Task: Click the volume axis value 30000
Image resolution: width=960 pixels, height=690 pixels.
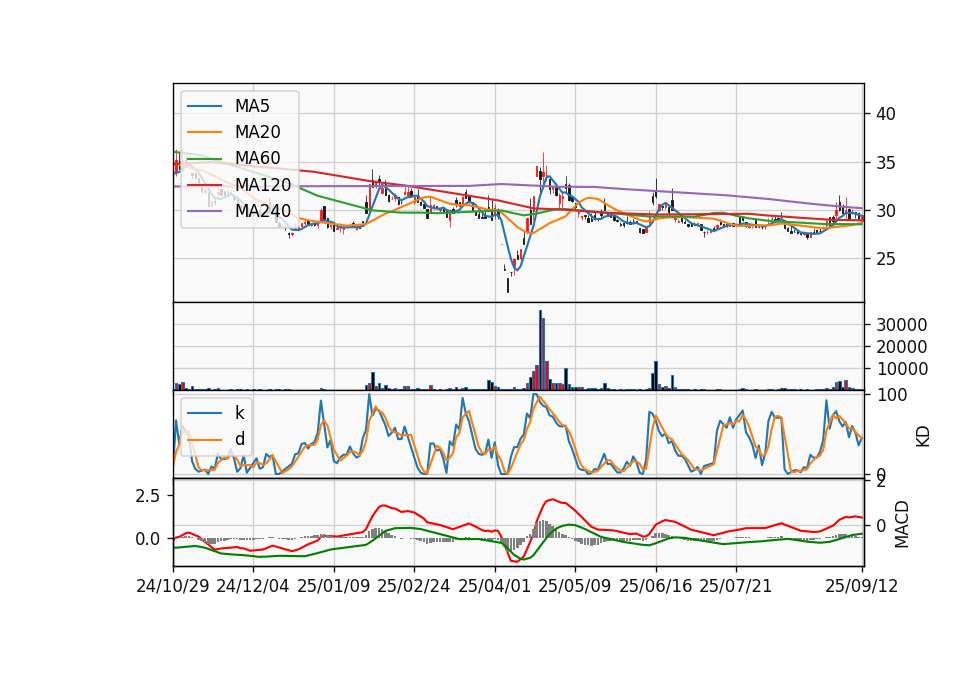Action: tap(901, 325)
